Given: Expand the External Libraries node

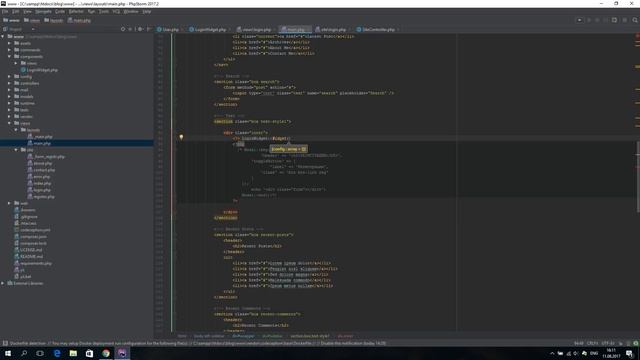Looking at the screenshot, I should 3,283.
